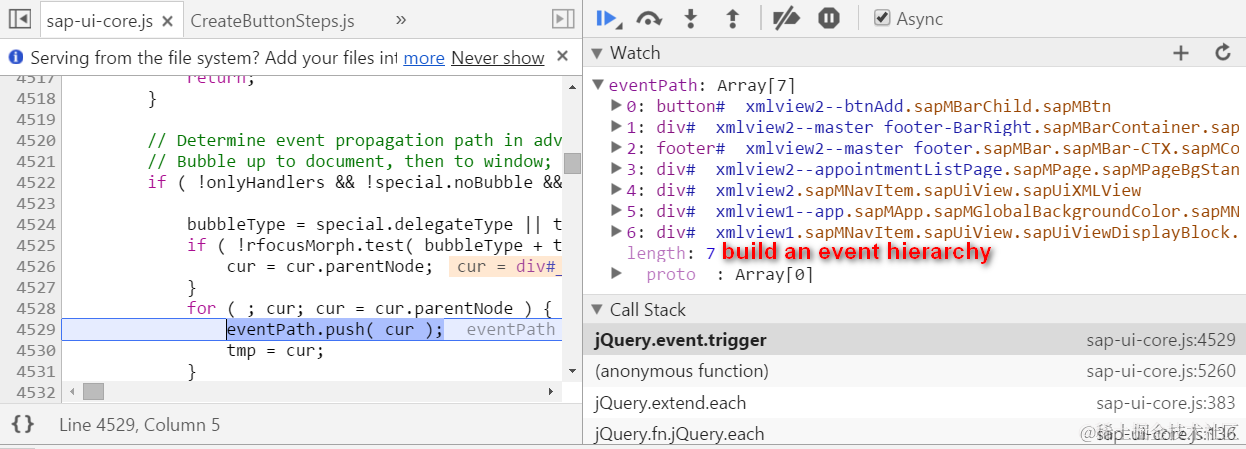Choose 'Never show' in infobar
Screen dimensions: 1246x449
498,58
